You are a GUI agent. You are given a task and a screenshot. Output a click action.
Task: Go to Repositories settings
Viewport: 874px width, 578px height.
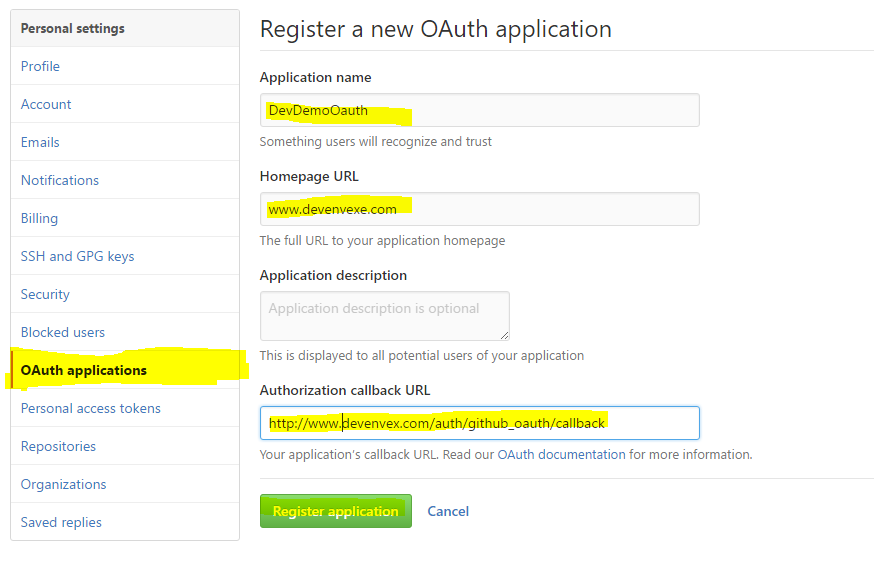click(58, 446)
